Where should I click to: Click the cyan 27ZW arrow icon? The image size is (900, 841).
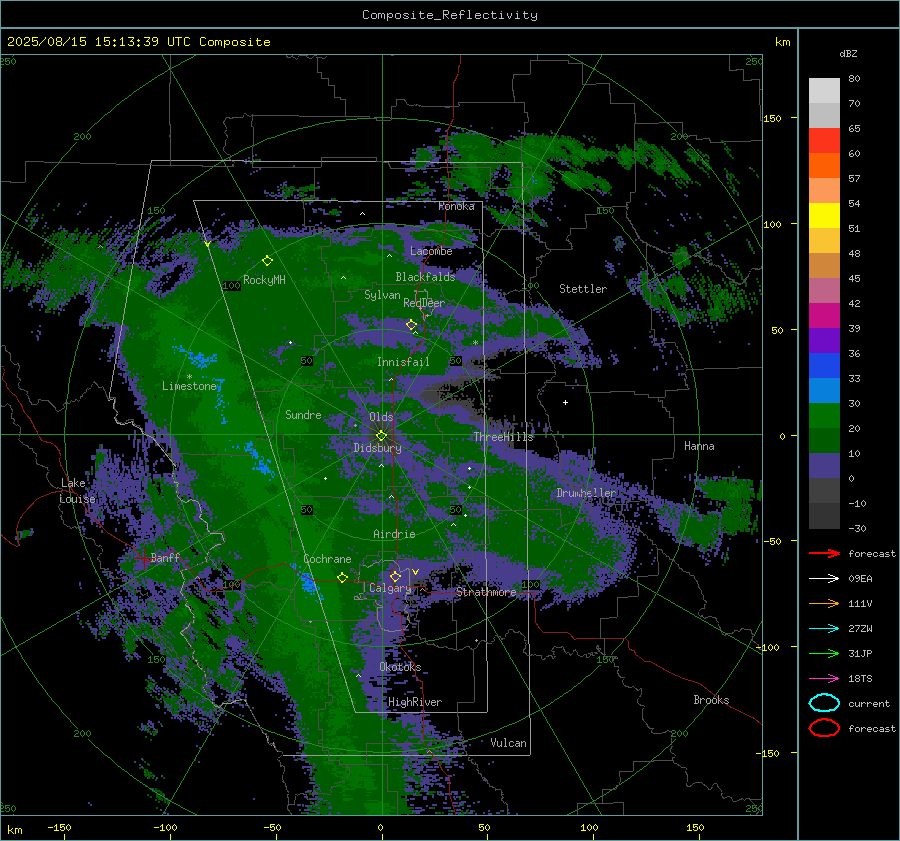824,629
